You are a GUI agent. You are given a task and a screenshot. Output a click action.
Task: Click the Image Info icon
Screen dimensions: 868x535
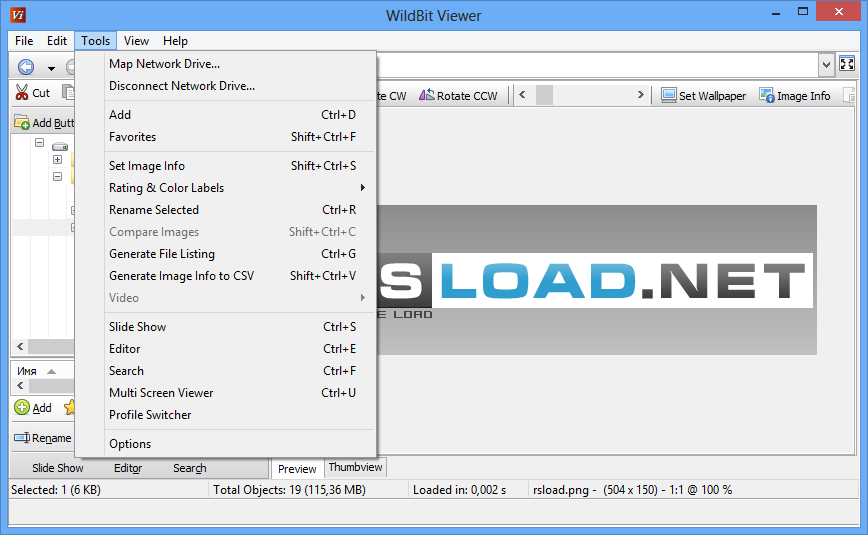[767, 95]
